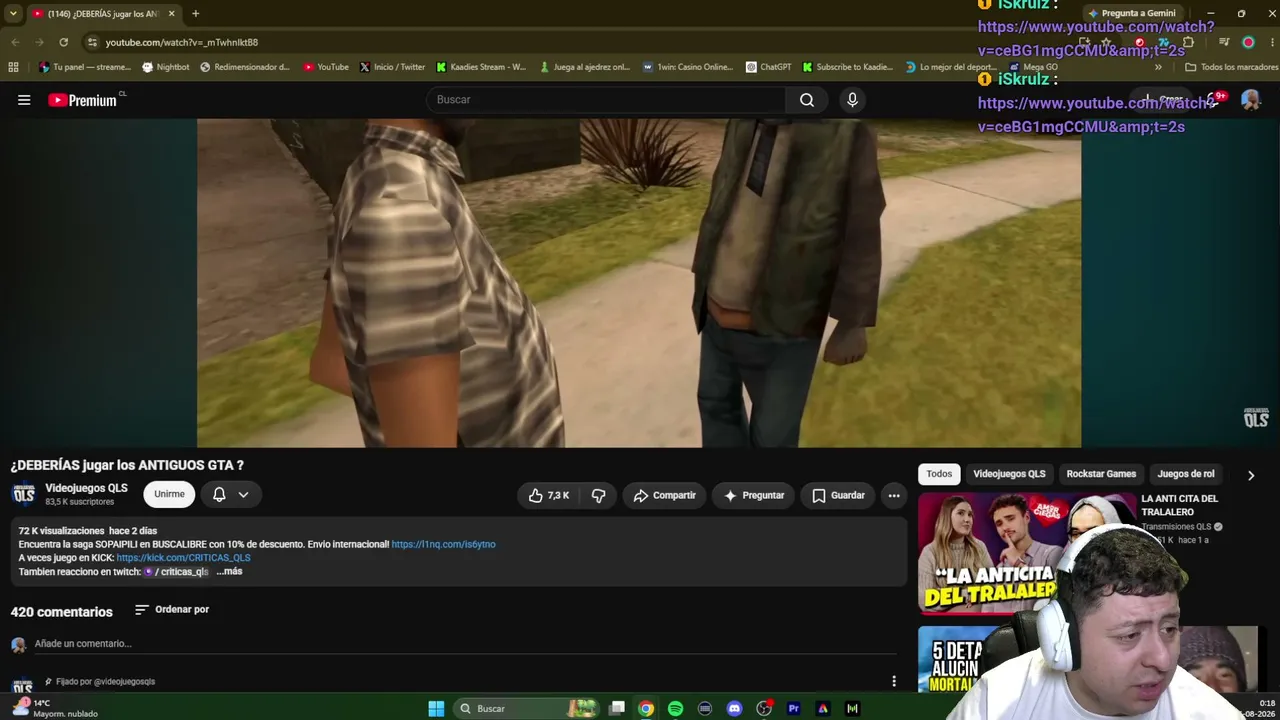Image resolution: width=1280 pixels, height=720 pixels.
Task: Open notification bell options for Videojuegos QLS
Action: pos(230,494)
